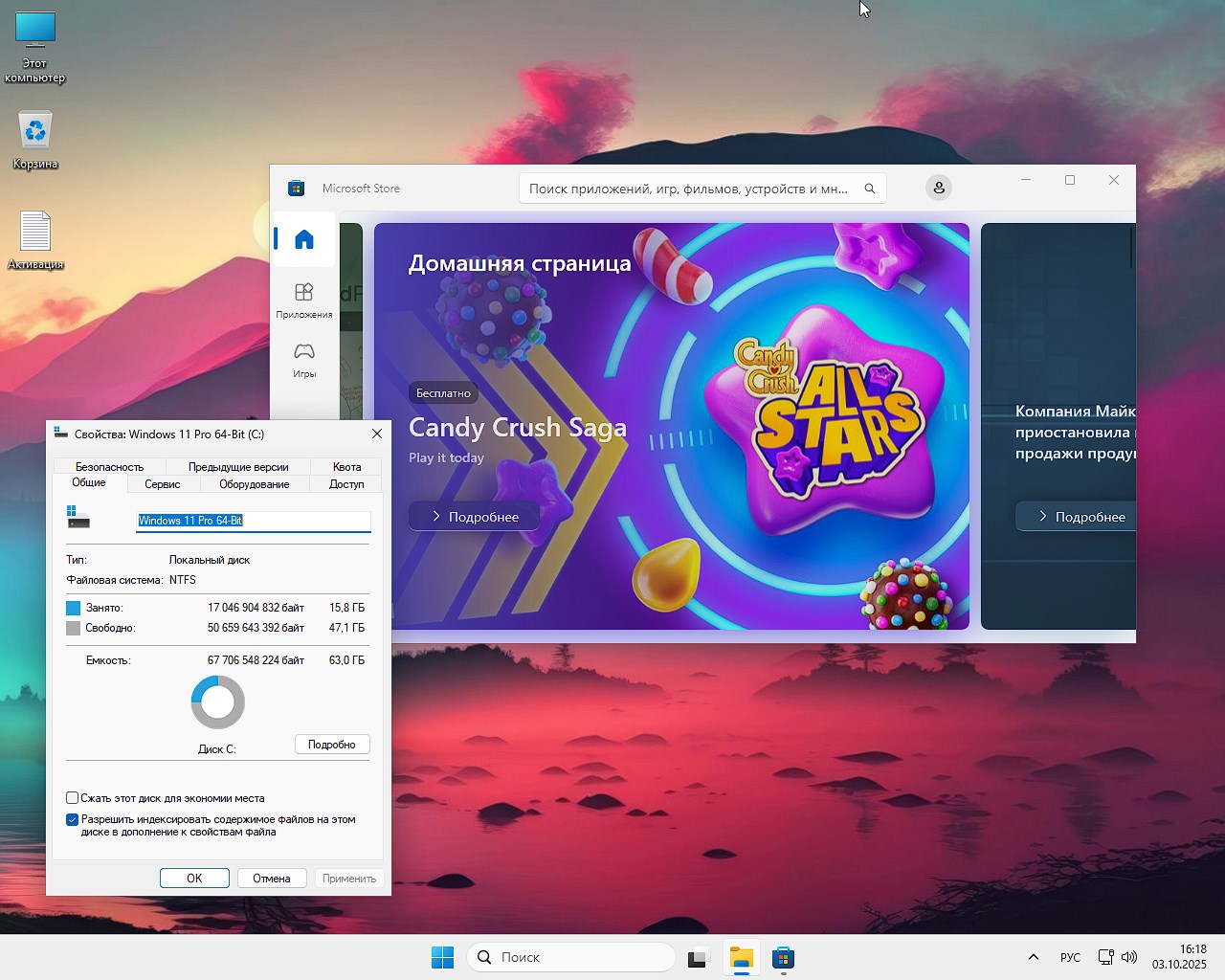Uncheck allow indexing file contents checkbox
This screenshot has height=980, width=1225.
tap(73, 820)
